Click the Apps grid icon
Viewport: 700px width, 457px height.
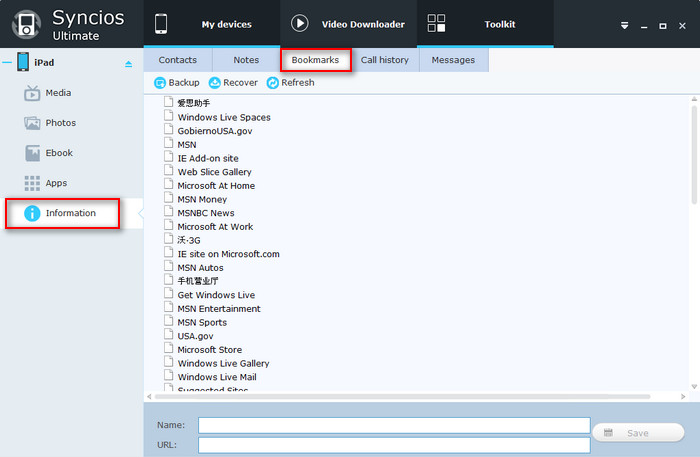(32, 183)
